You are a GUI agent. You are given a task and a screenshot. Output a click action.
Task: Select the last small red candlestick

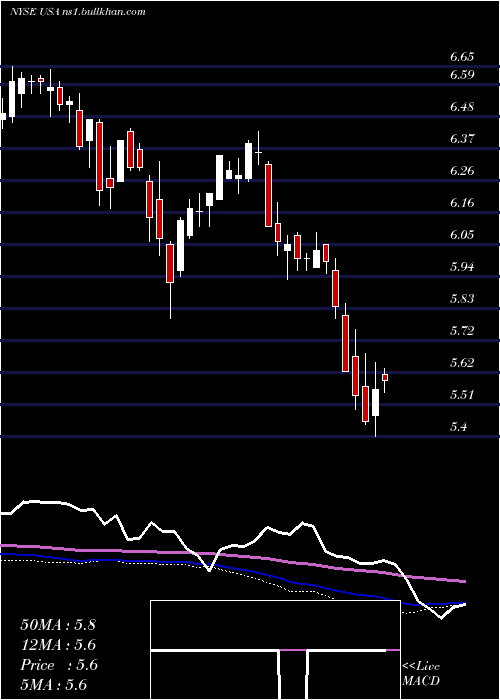[385, 378]
